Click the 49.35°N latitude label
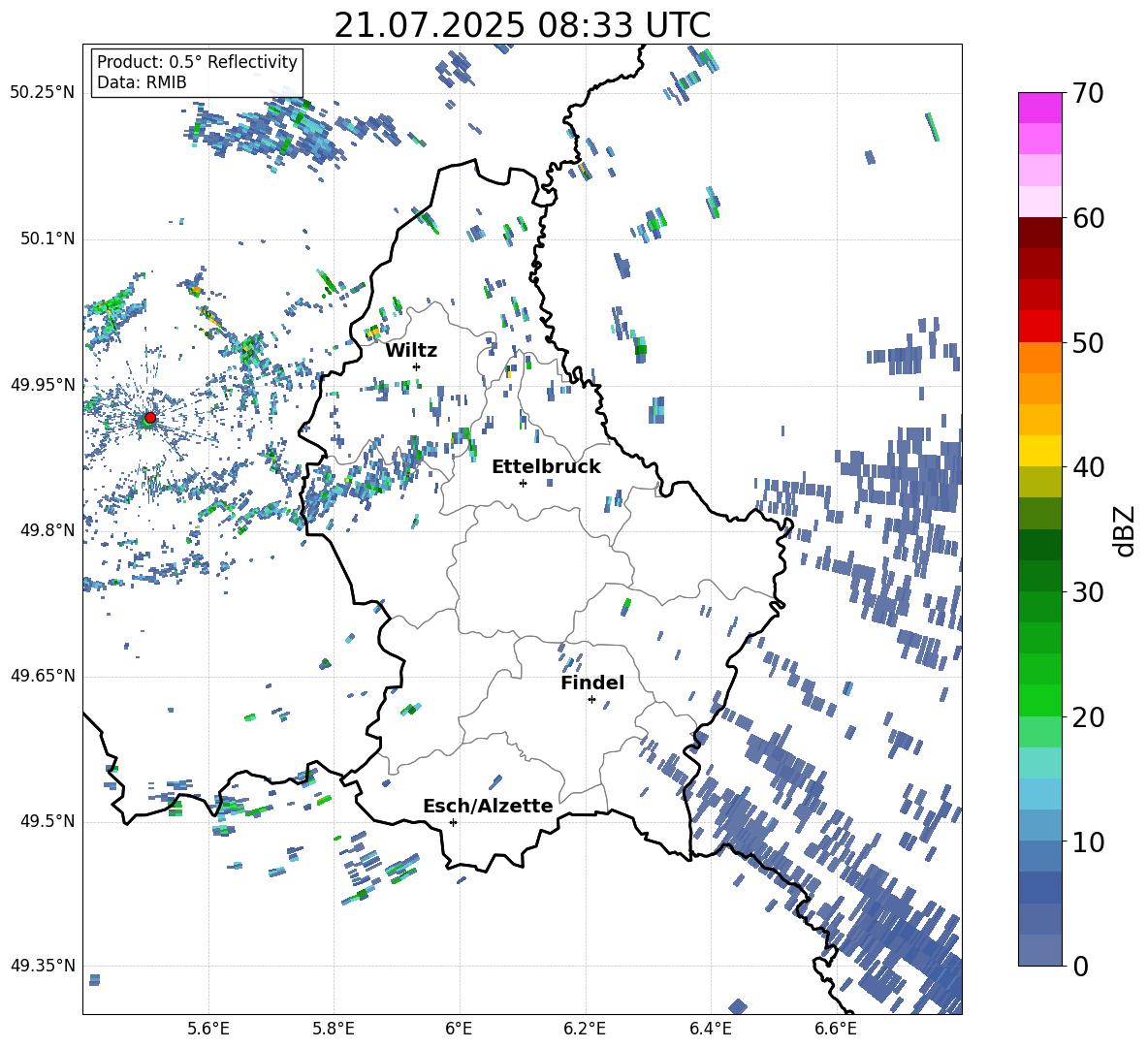The image size is (1148, 1048). (x=43, y=966)
